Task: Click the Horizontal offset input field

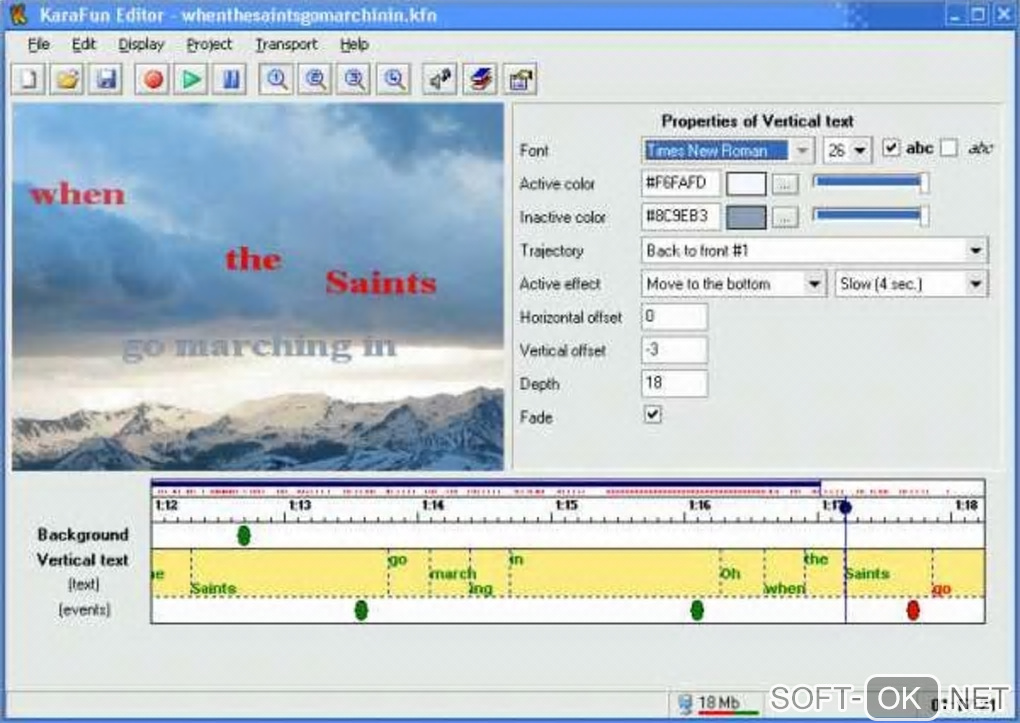Action: click(x=674, y=317)
